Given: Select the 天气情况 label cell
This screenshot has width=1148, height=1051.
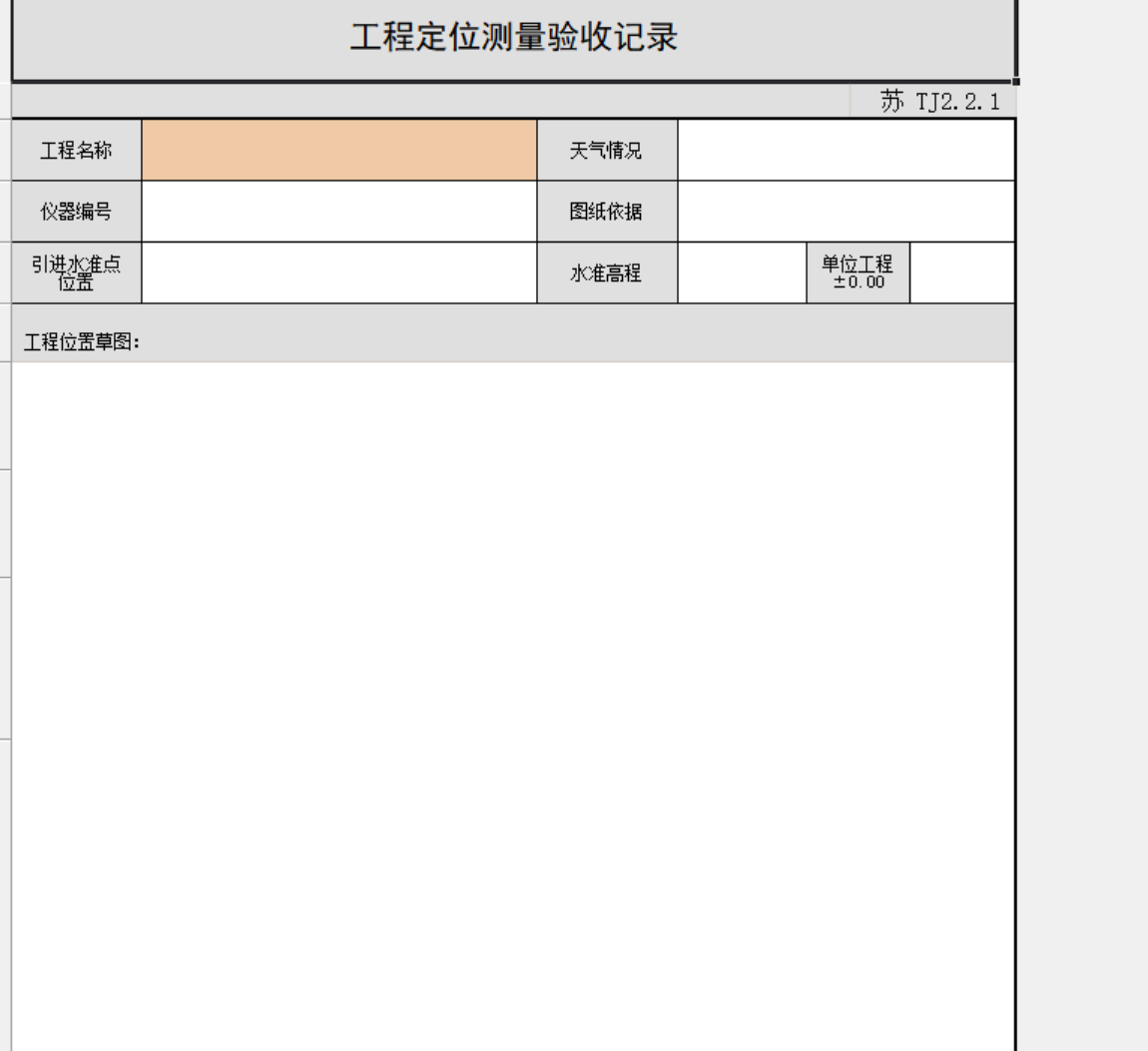Looking at the screenshot, I should pyautogui.click(x=607, y=150).
